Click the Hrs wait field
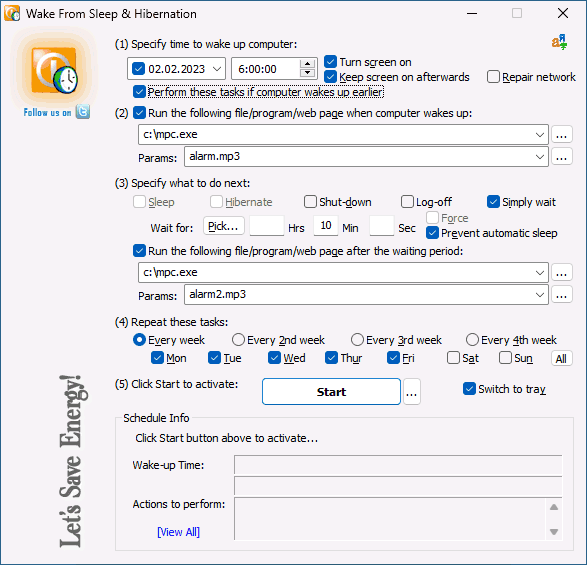This screenshot has height=565, width=587. coord(267,226)
